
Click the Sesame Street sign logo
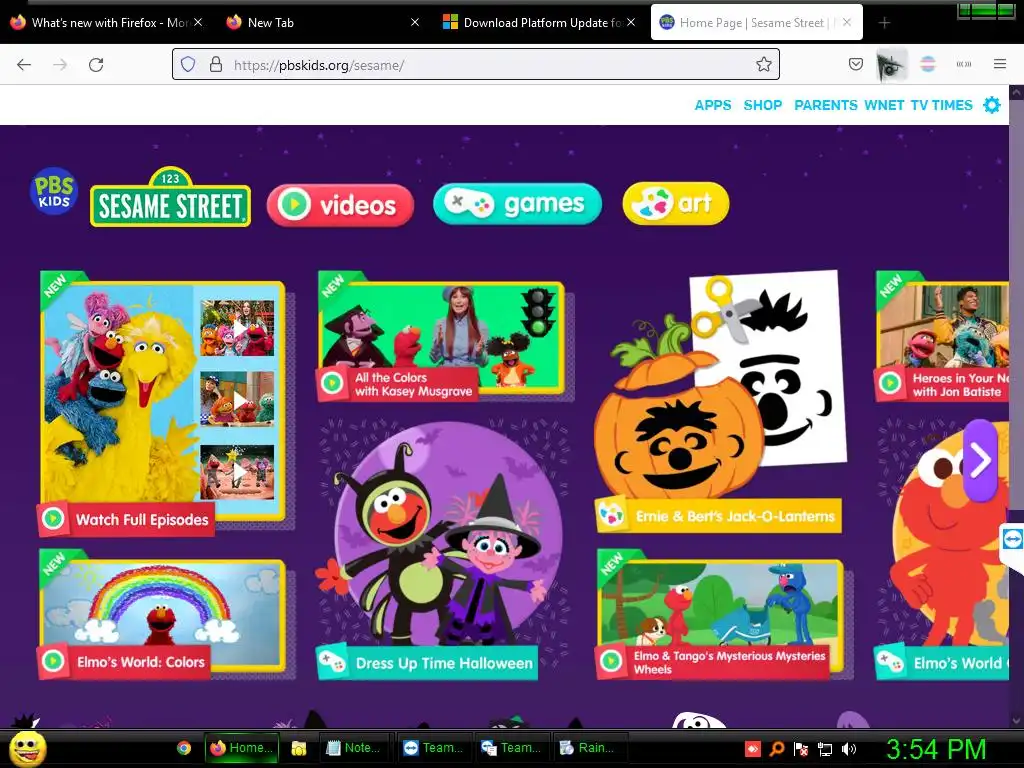tap(170, 198)
